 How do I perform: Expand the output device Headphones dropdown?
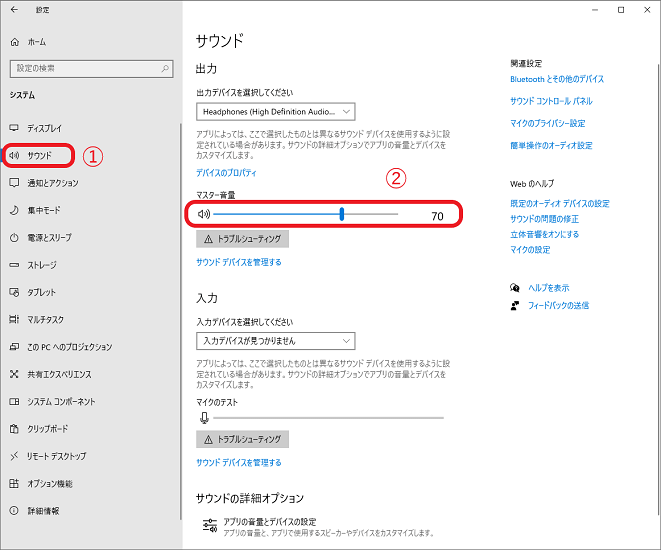pos(276,112)
